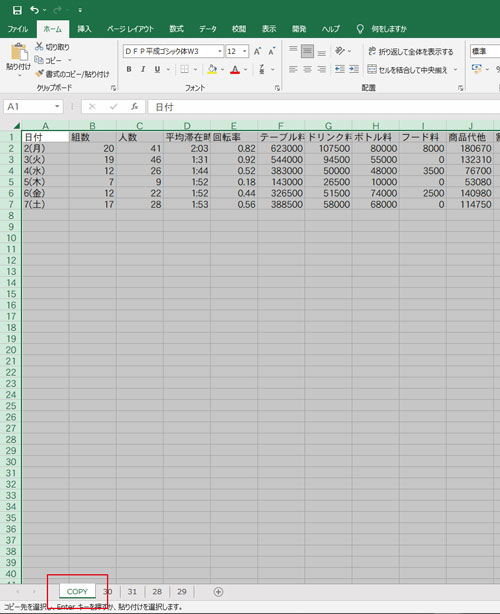
Task: Click the increase indent icon
Action: pyautogui.click(x=354, y=69)
